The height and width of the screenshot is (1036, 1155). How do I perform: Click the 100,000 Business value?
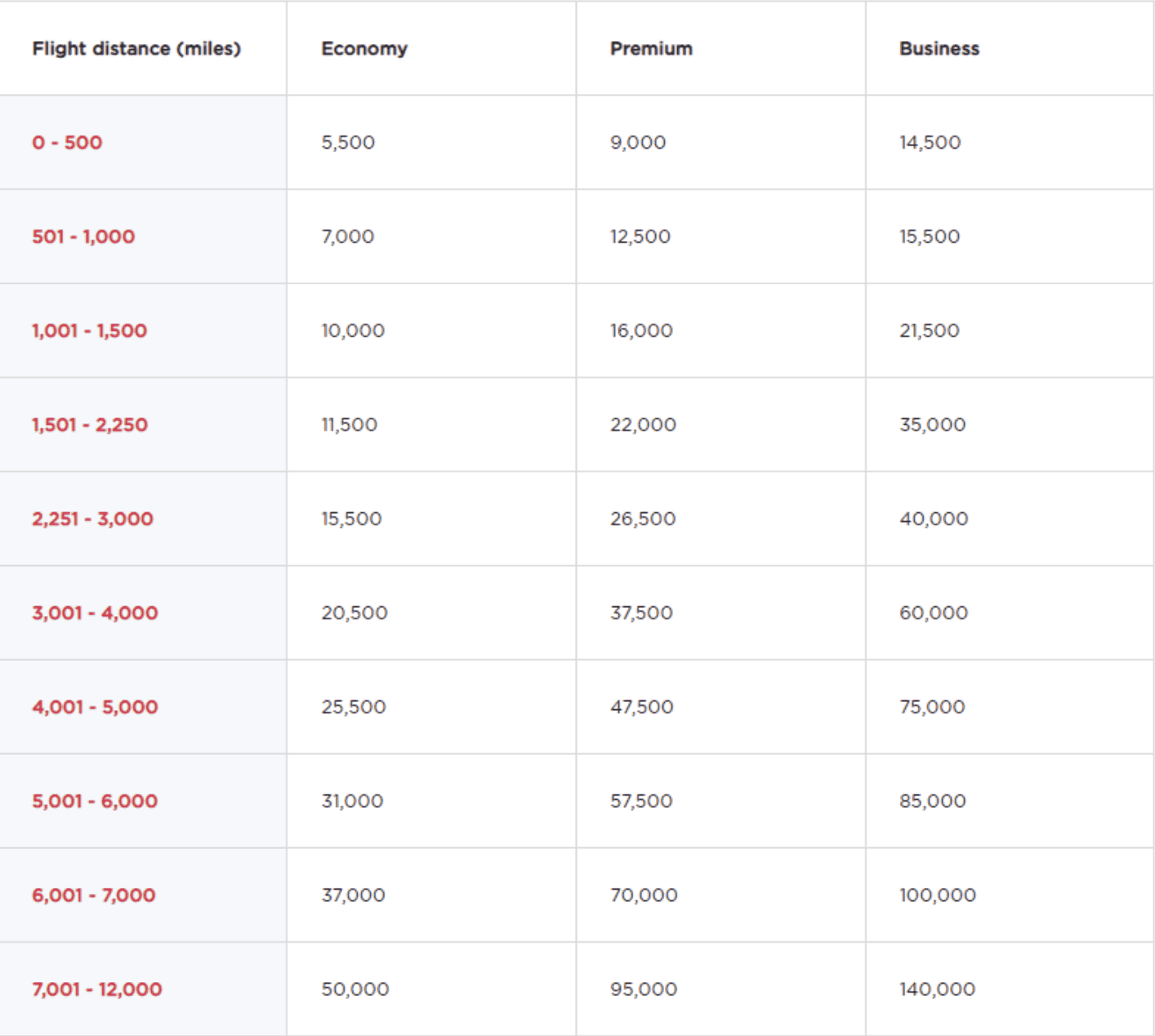tap(938, 895)
